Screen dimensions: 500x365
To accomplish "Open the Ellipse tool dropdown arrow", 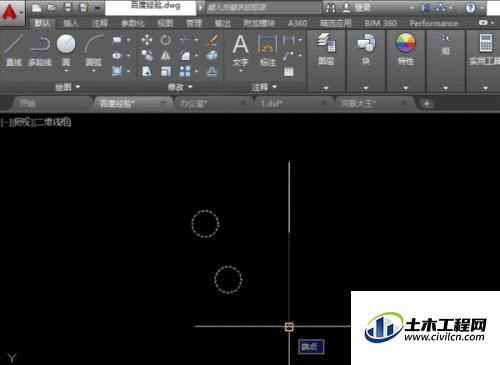I will click(x=128, y=55).
